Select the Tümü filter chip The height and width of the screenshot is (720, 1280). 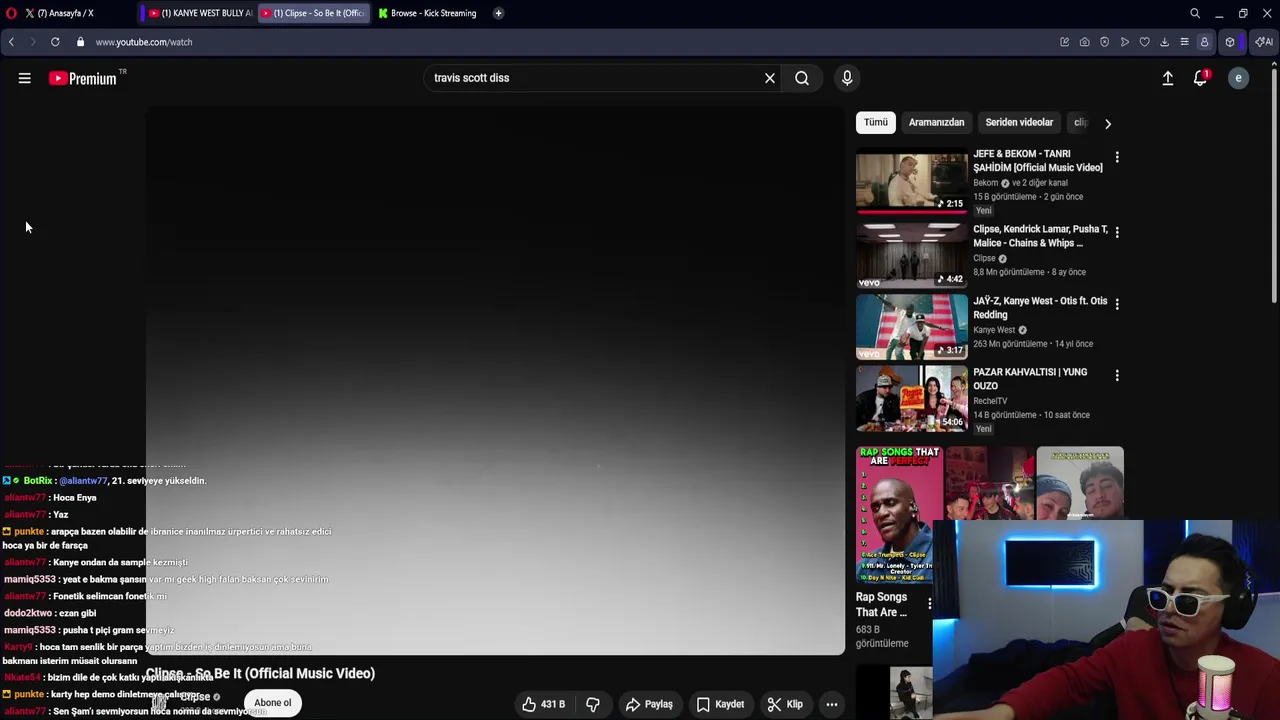pyautogui.click(x=876, y=122)
